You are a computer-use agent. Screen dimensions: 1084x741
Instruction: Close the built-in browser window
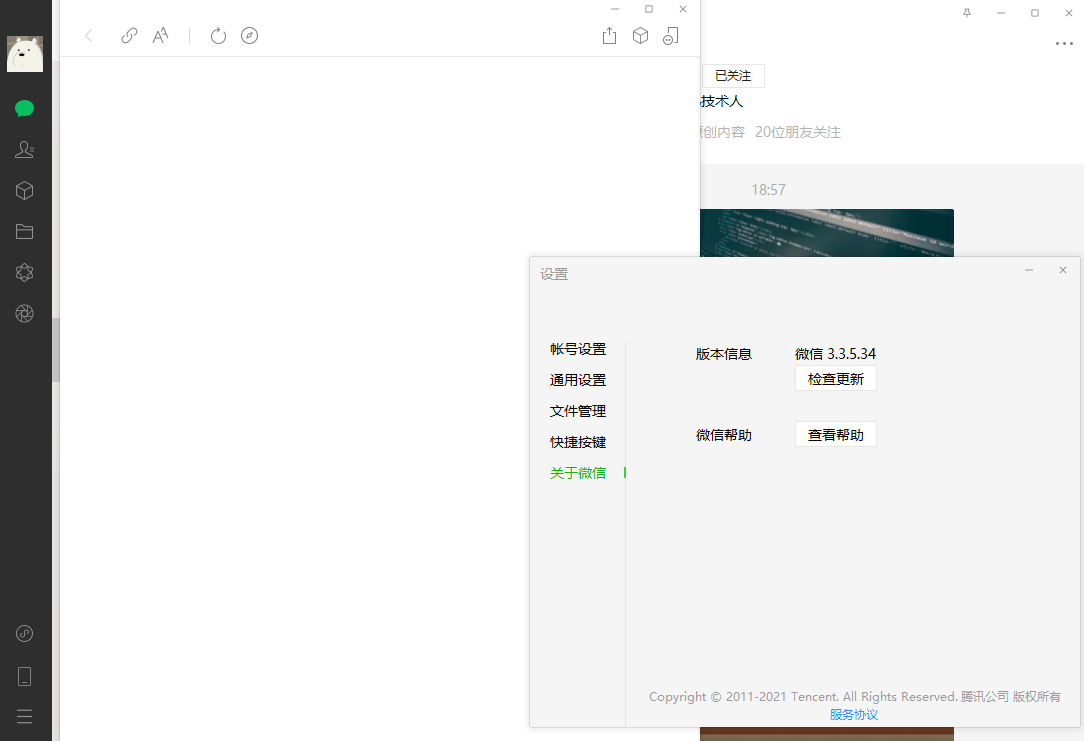(683, 9)
